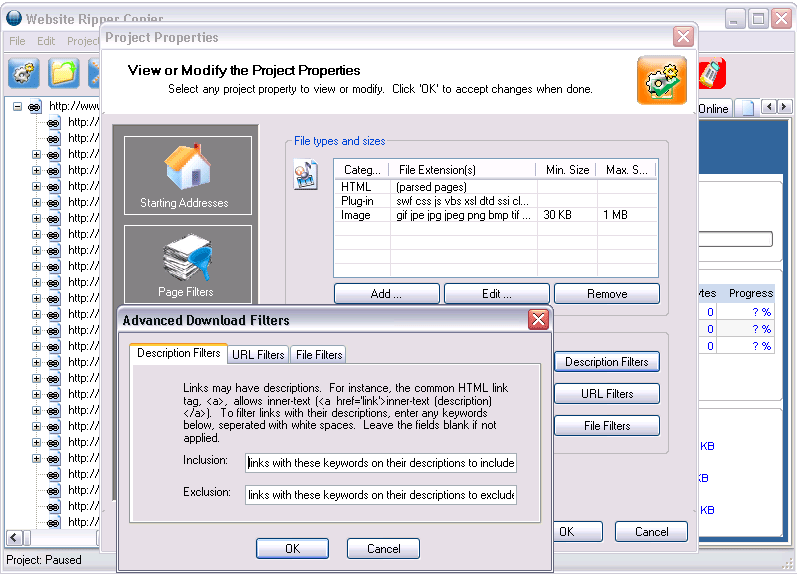Click the Categ... column header
The image size is (797, 574).
[x=362, y=170]
